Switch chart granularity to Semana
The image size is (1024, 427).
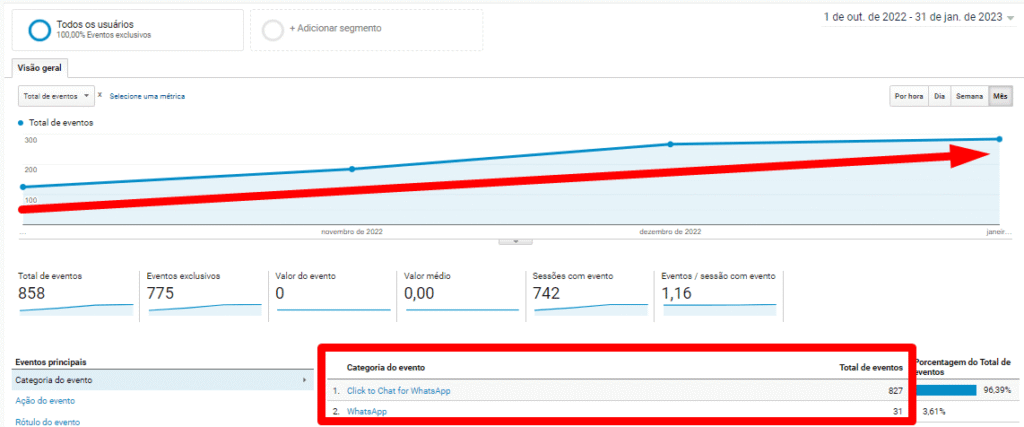click(x=969, y=96)
